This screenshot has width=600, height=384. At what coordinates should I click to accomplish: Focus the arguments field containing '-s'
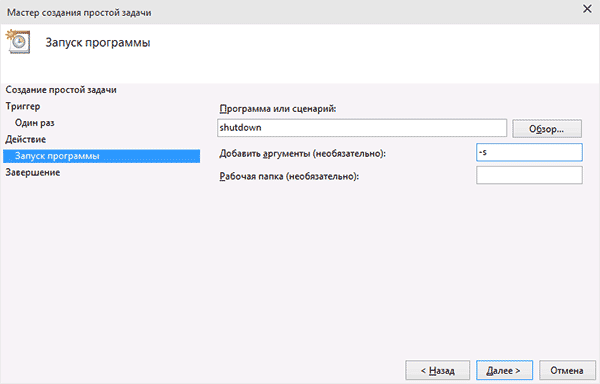[x=529, y=152]
